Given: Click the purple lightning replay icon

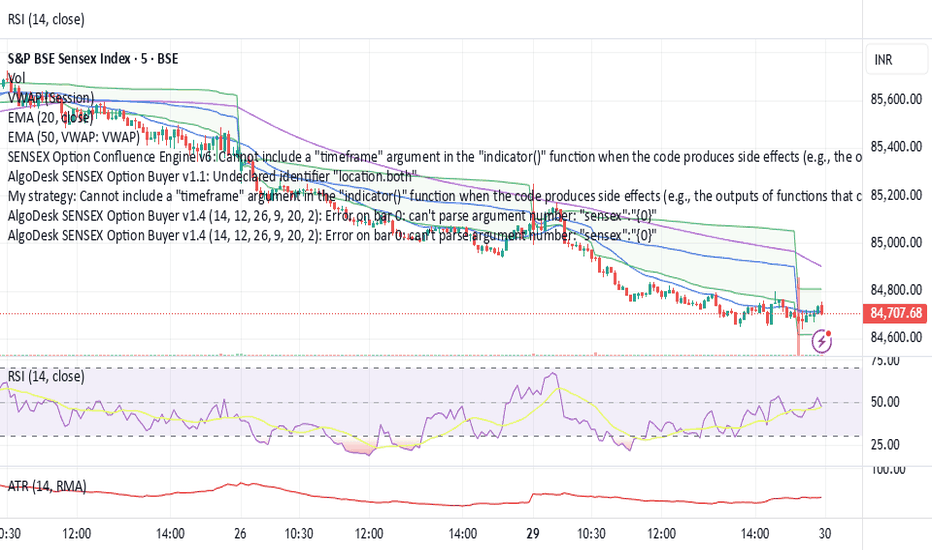Looking at the screenshot, I should point(821,341).
